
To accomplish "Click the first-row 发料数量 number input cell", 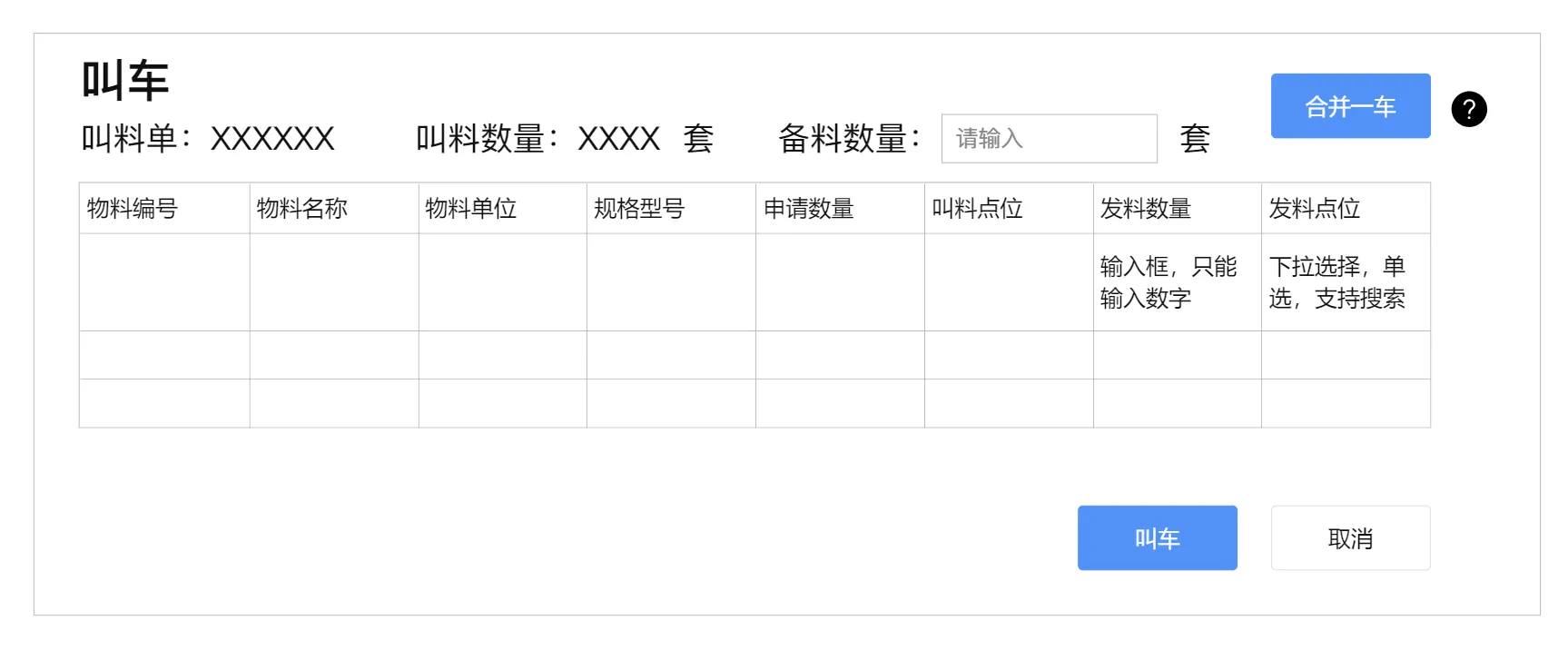I will click(x=1177, y=282).
